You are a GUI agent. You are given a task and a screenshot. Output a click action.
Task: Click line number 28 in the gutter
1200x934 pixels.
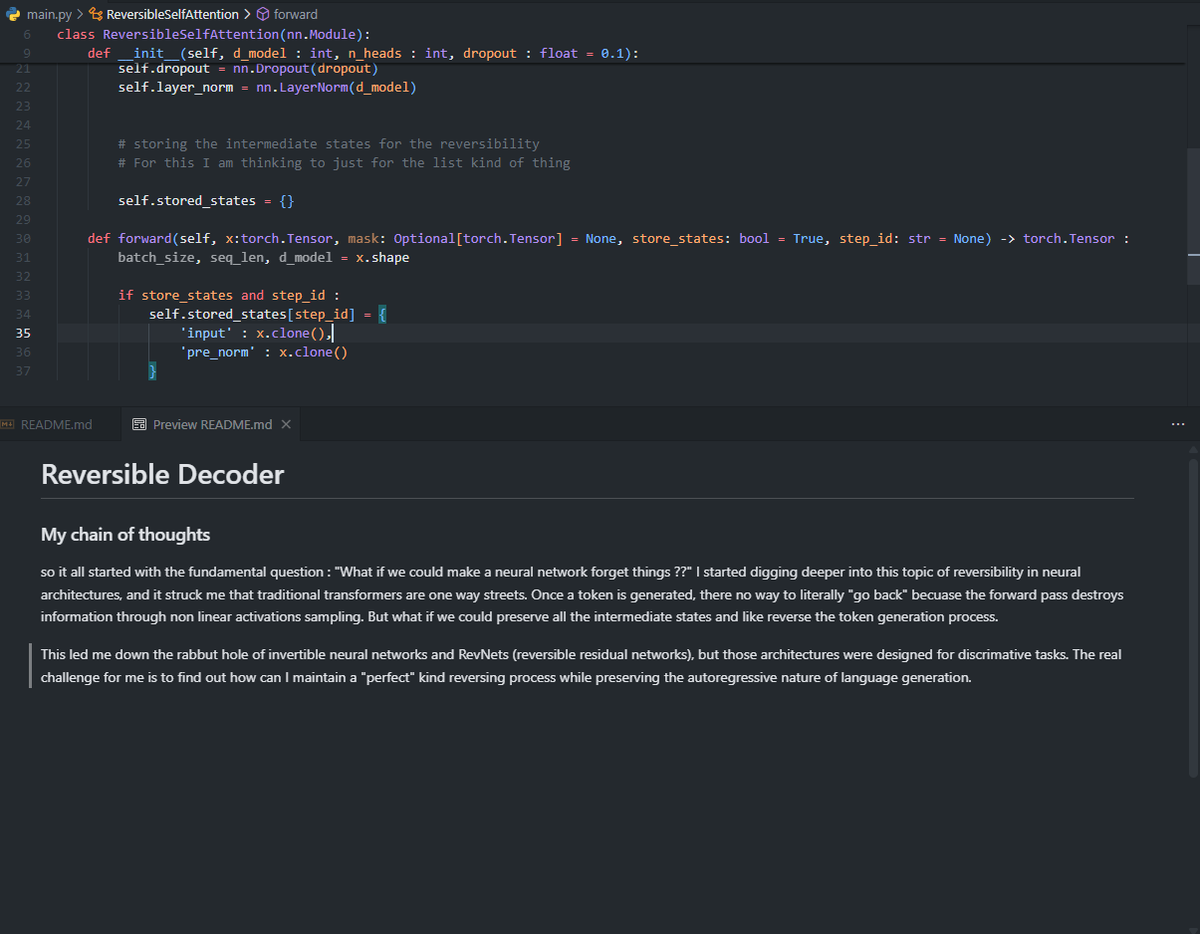point(24,200)
